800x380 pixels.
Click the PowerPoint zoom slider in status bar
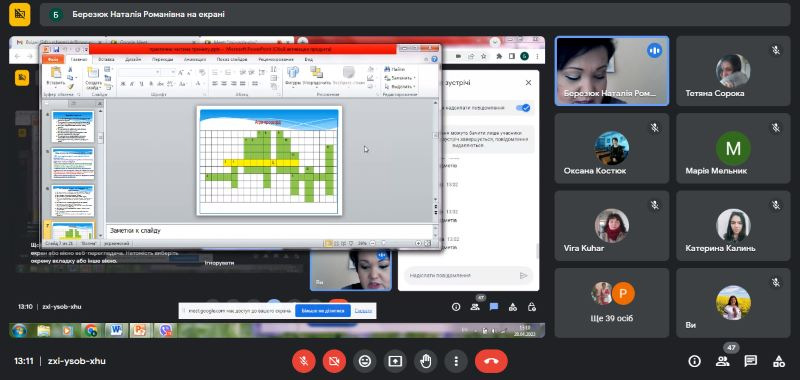click(x=396, y=243)
